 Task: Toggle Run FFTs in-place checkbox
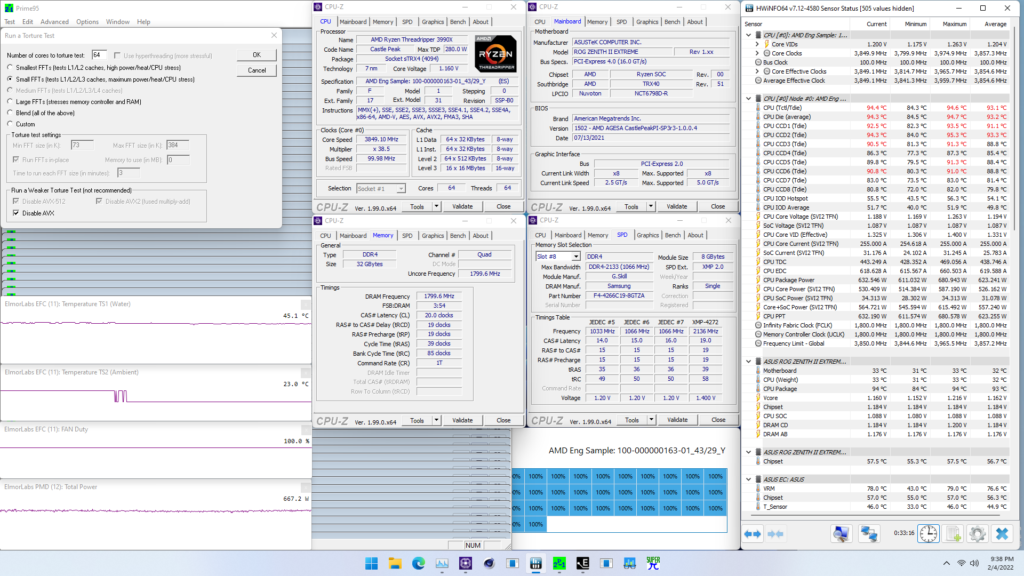(x=16, y=159)
